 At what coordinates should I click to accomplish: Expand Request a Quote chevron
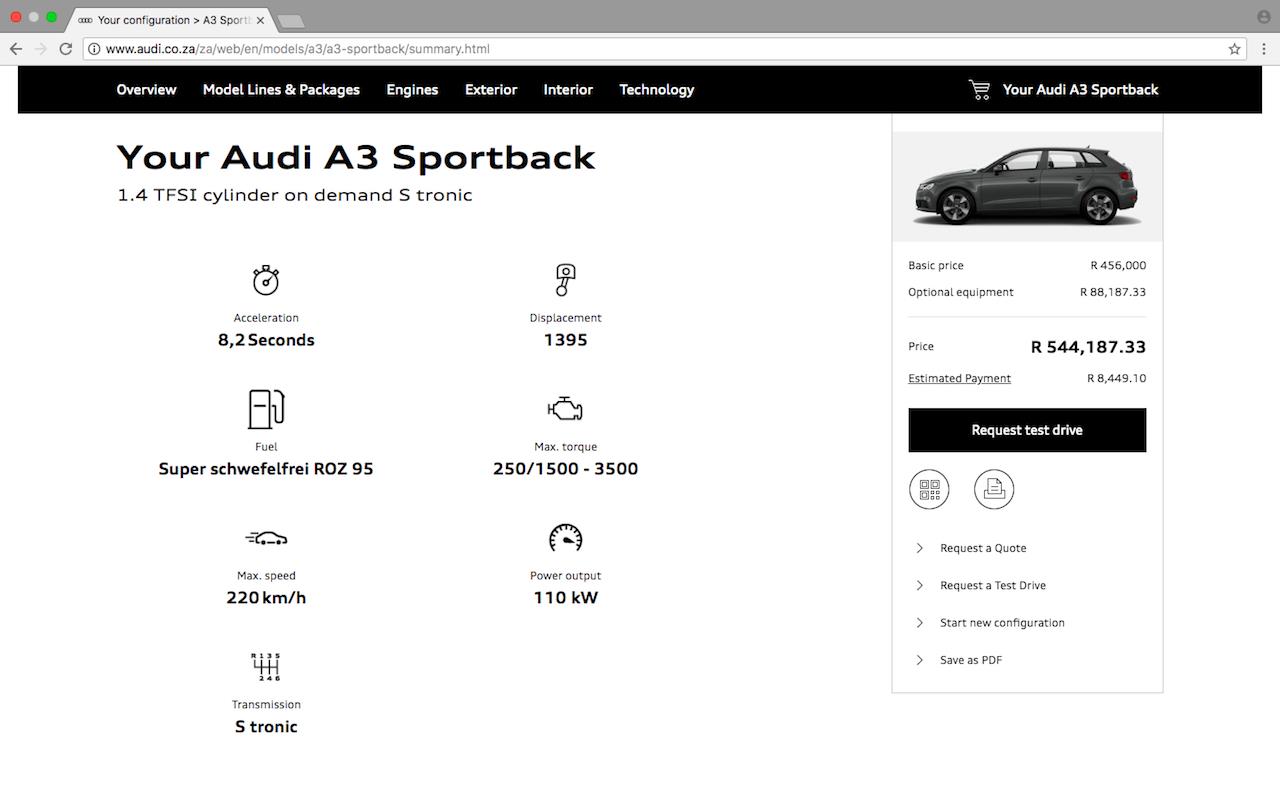920,548
